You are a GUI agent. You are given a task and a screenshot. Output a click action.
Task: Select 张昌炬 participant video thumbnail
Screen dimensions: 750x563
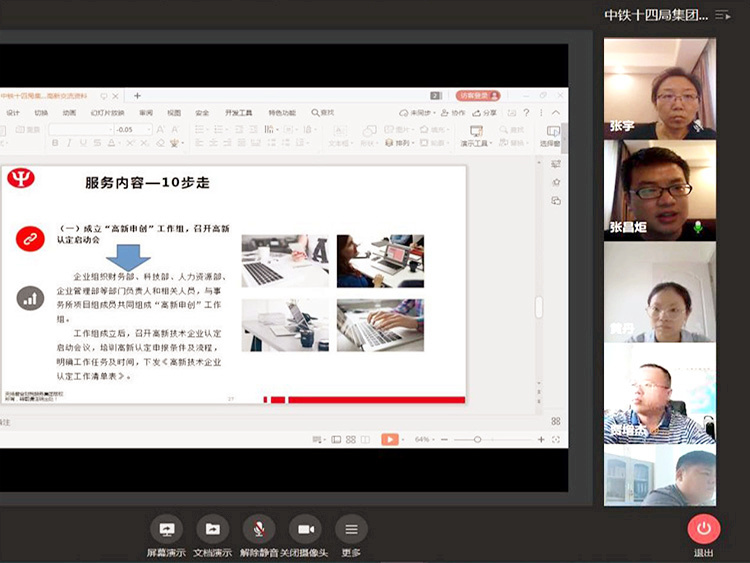click(659, 189)
